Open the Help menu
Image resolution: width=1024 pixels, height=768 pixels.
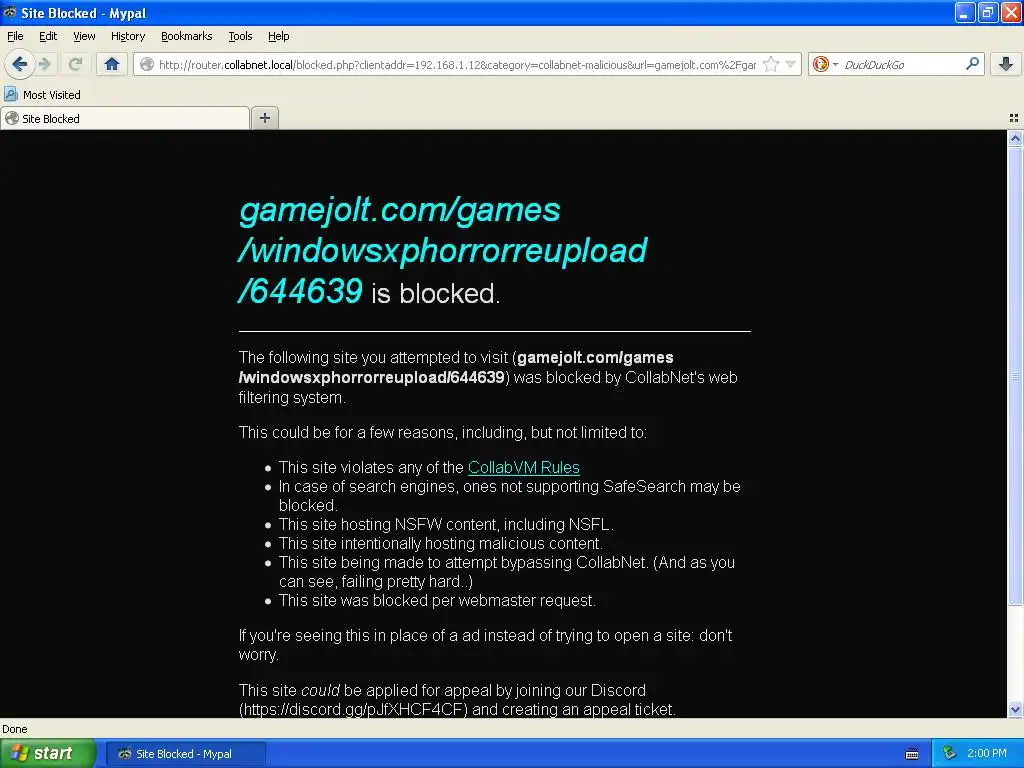tap(279, 37)
